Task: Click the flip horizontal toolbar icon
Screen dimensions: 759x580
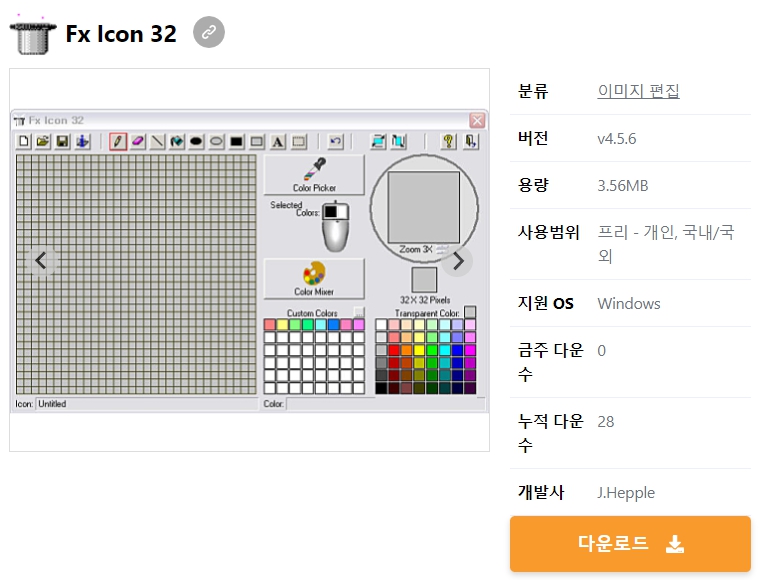Action: tap(379, 141)
